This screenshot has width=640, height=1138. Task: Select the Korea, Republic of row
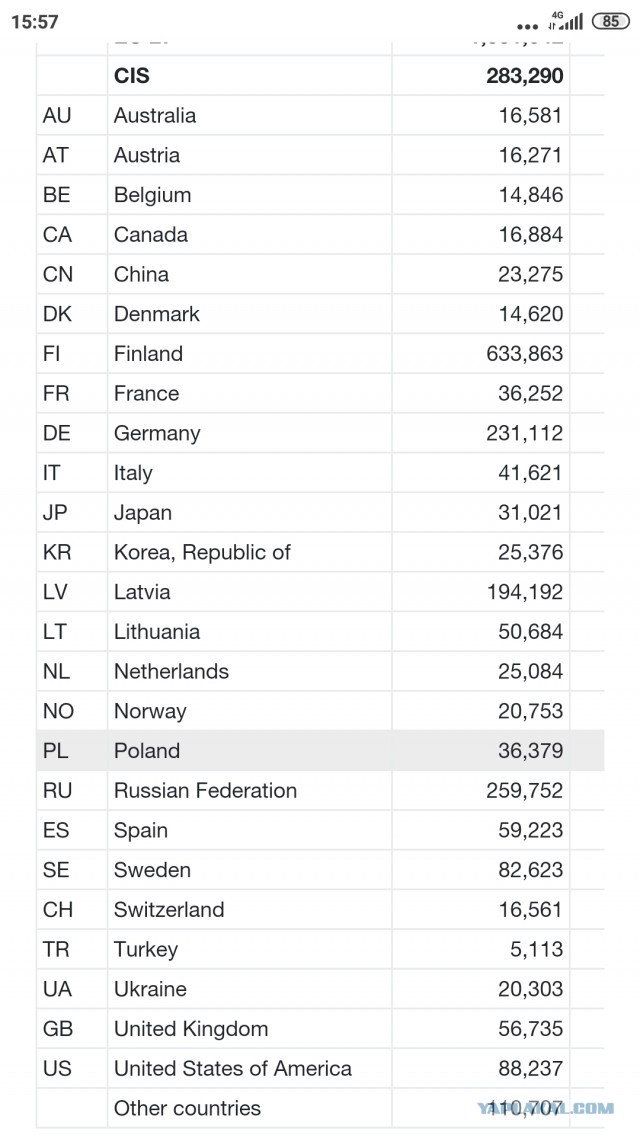click(x=320, y=552)
